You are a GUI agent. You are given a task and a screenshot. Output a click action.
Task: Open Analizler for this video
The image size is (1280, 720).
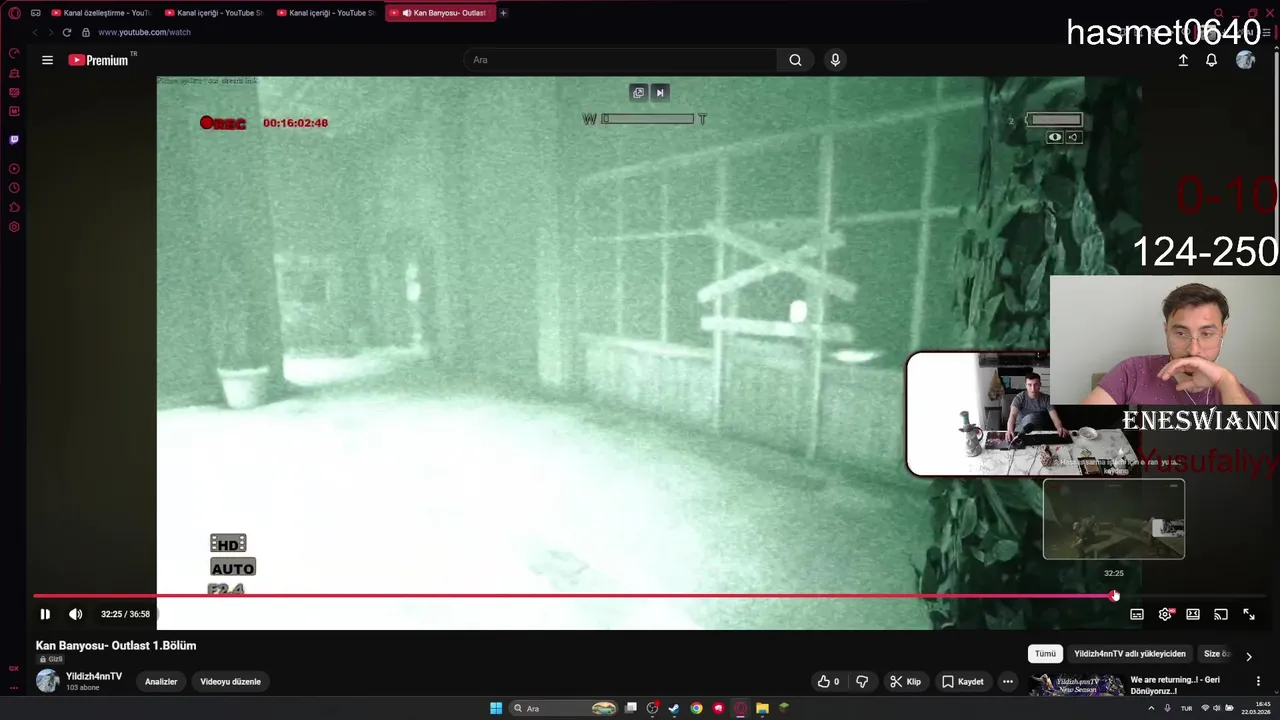coord(161,682)
